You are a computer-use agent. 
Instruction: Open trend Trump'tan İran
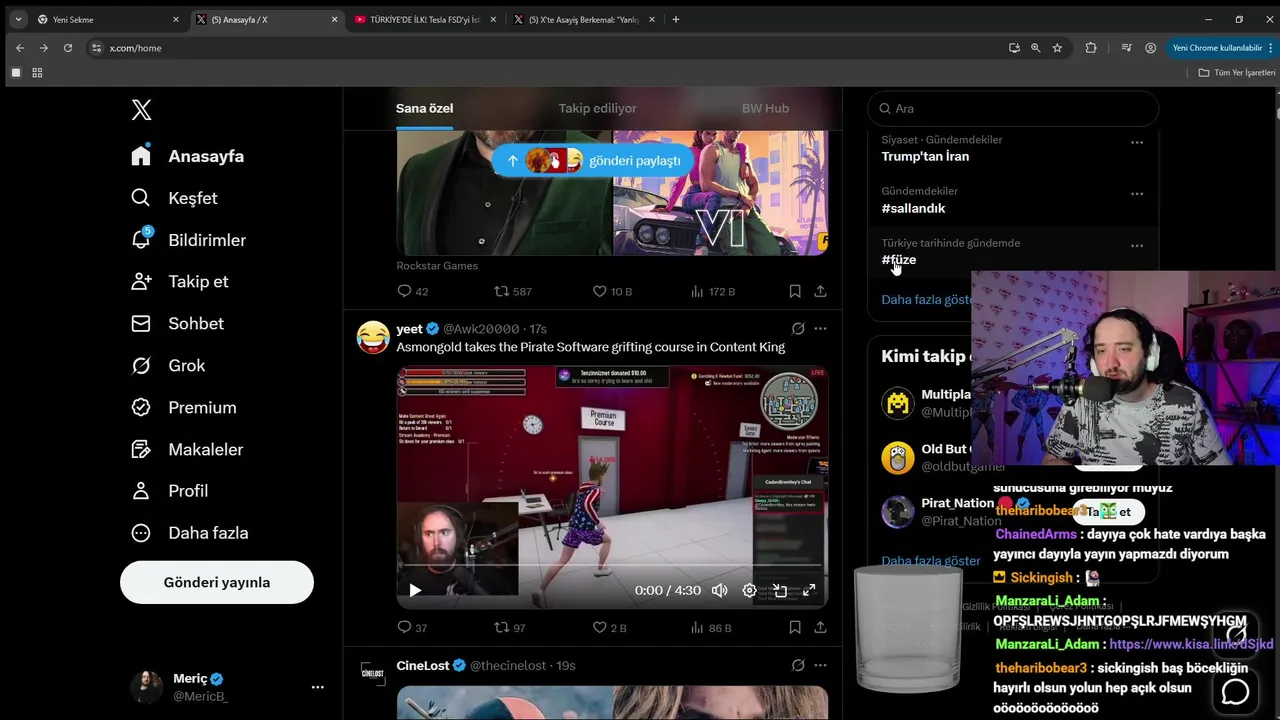pyautogui.click(x=925, y=156)
